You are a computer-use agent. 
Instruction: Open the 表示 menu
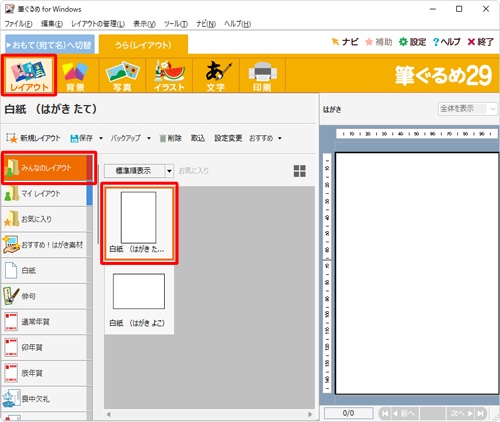[x=144, y=24]
